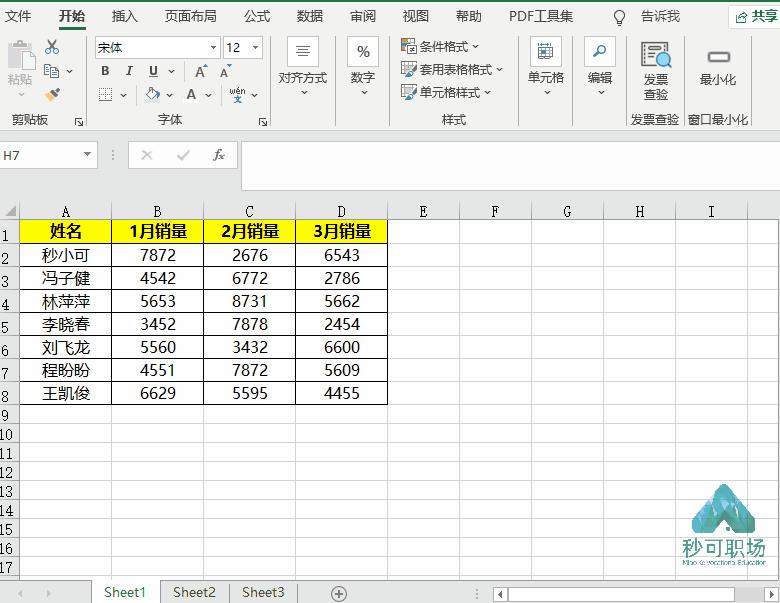
Task: Open the Alignment (对齐方式) group
Action: point(302,66)
